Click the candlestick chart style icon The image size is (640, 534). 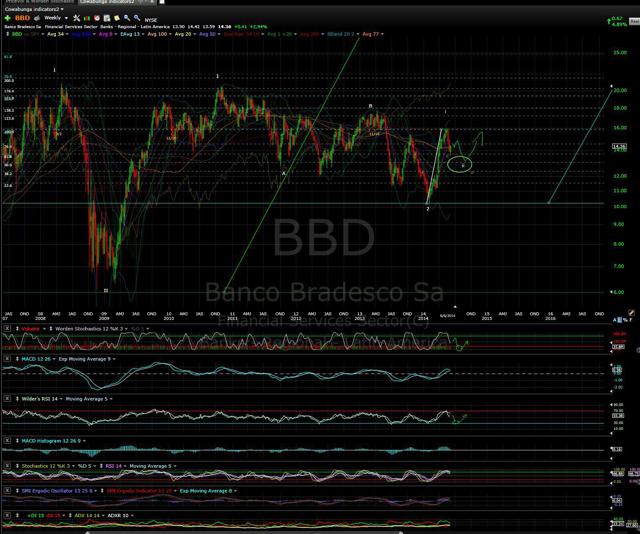coord(87,18)
